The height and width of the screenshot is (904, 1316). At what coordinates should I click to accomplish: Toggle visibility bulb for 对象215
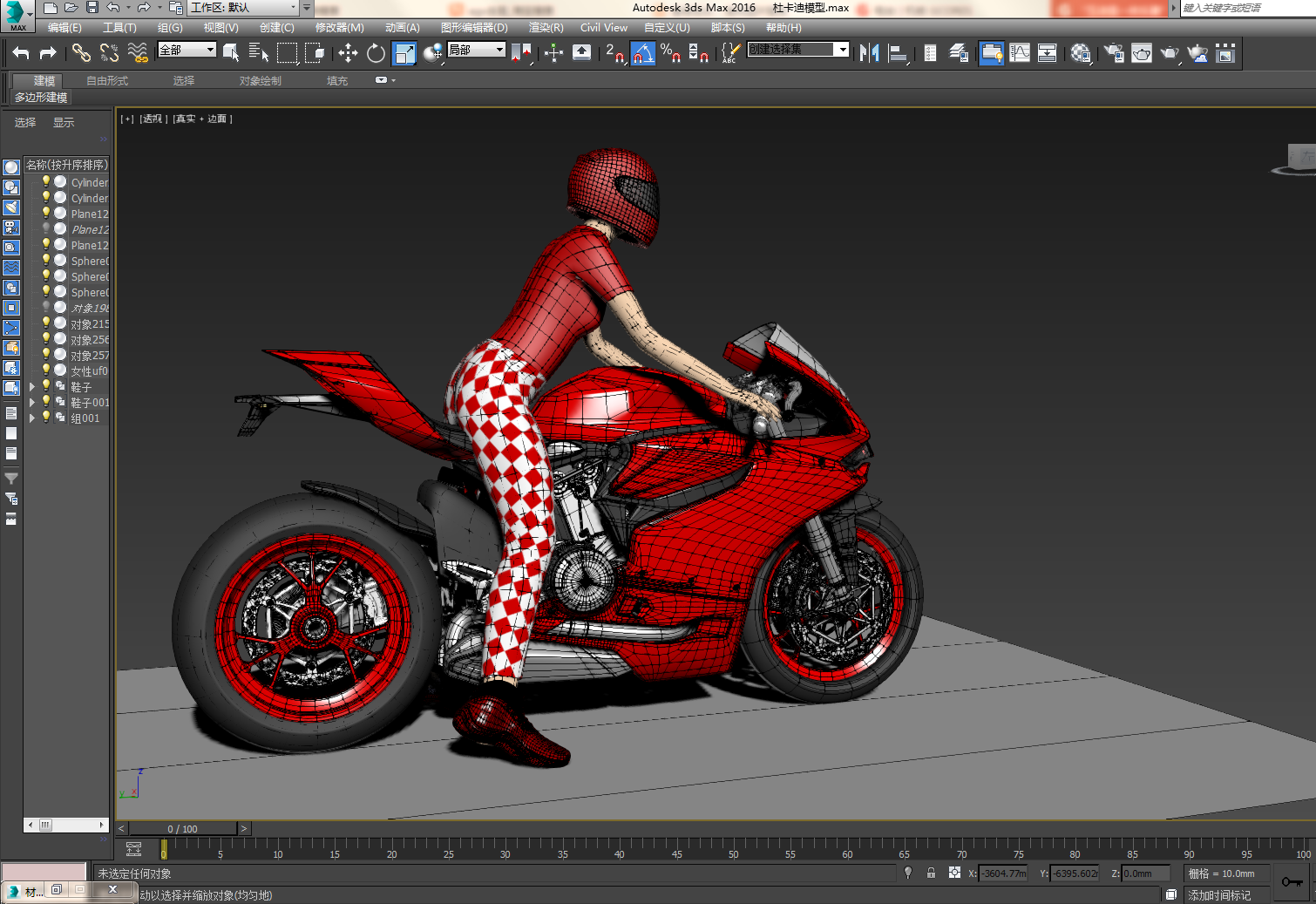click(46, 323)
